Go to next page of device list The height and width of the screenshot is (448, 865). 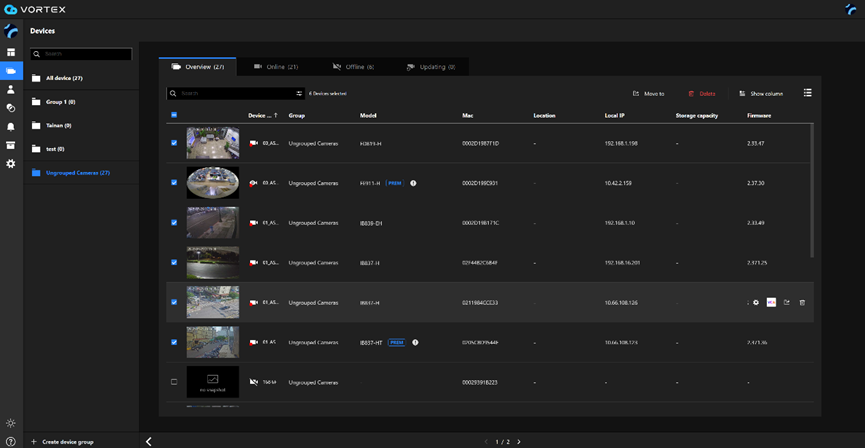[x=518, y=441]
